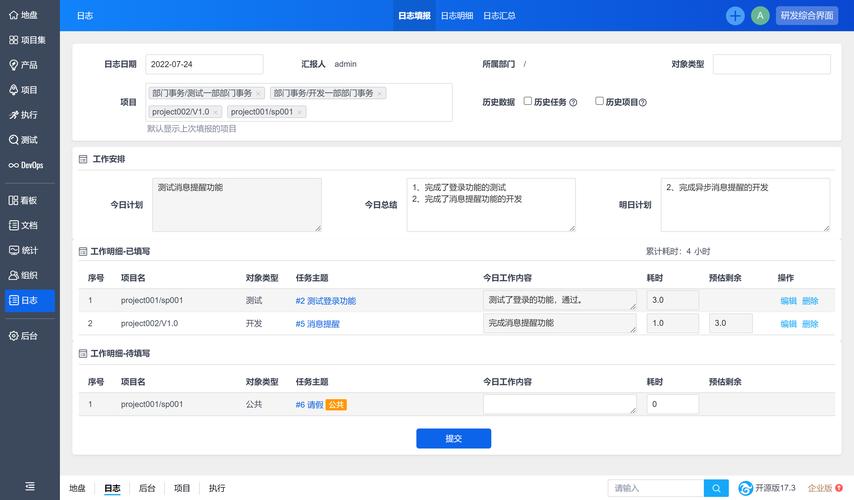
Task: Click the 消息提醒 row 预估剩余 field
Action: pyautogui.click(x=730, y=323)
